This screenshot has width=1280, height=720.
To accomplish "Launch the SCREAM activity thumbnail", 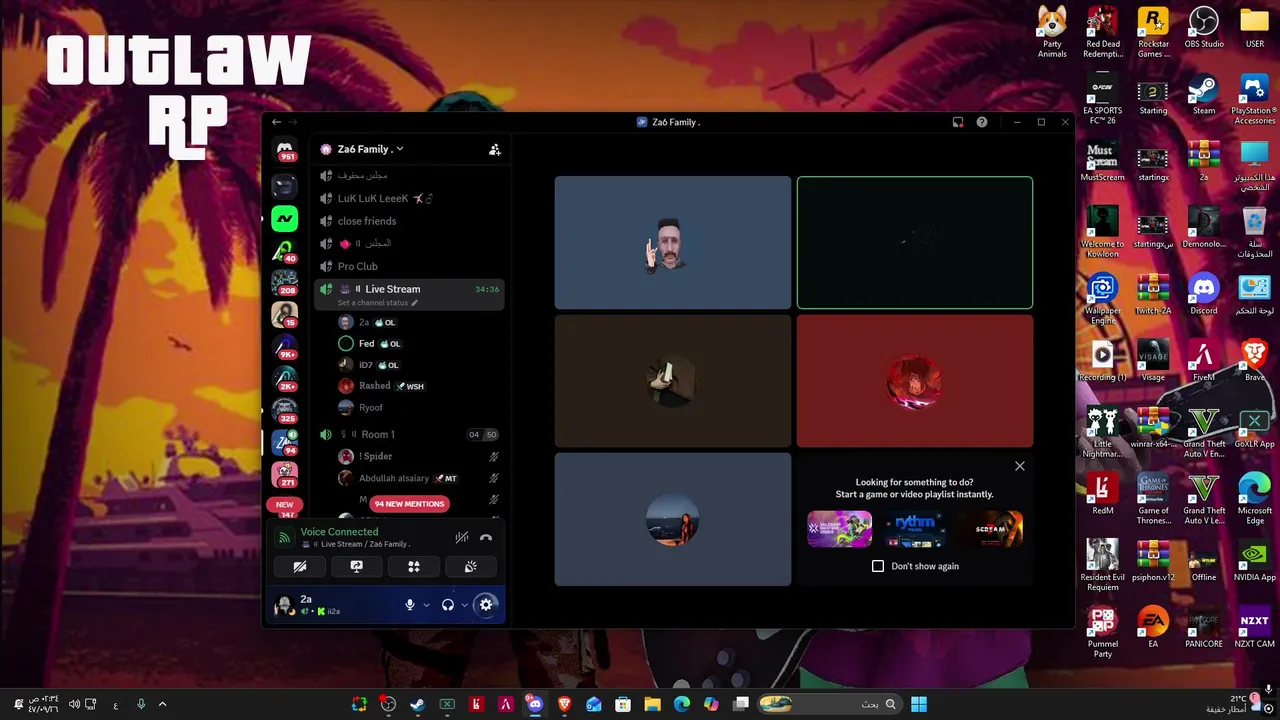I will coord(991,529).
